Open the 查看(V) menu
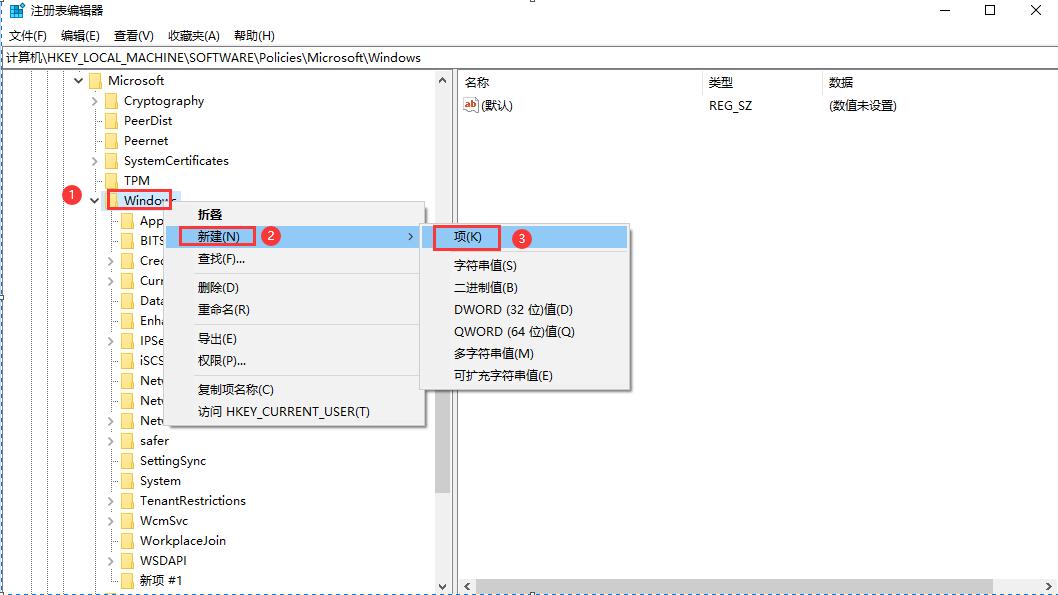This screenshot has width=1058, height=595. [x=135, y=35]
